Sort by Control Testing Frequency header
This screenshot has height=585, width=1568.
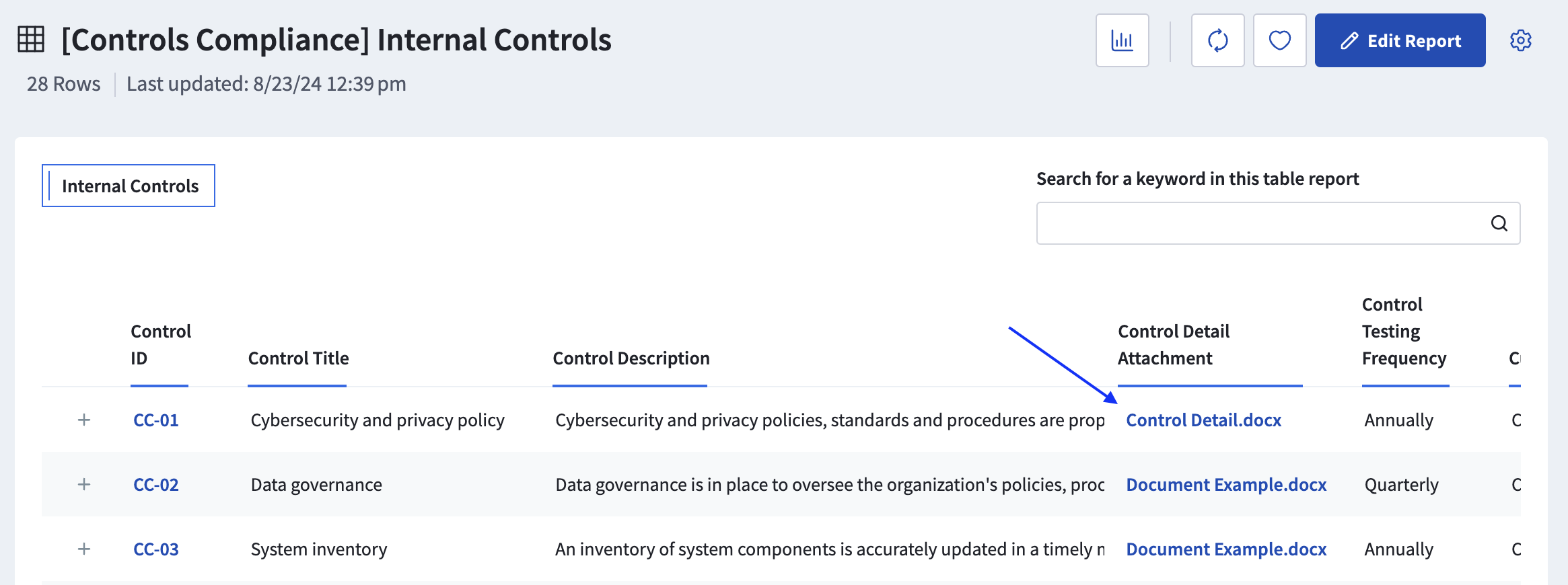point(1404,331)
